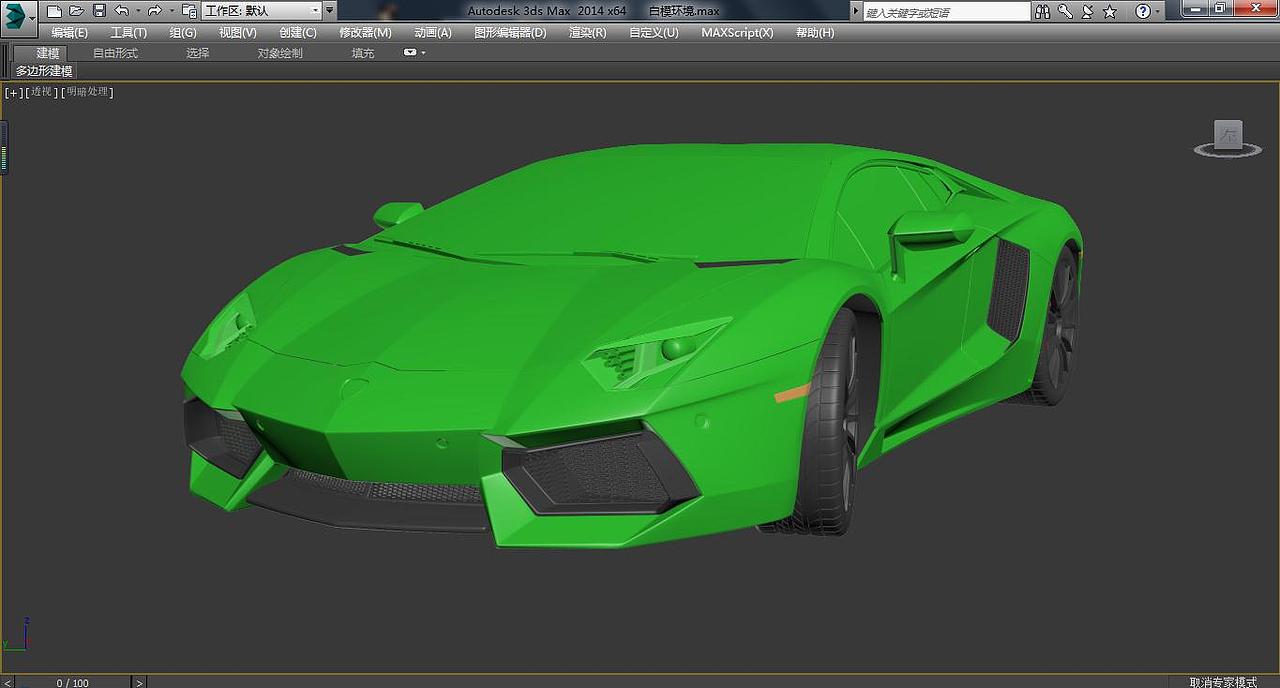
Task: Open the 修改器(M) menu
Action: coord(365,32)
